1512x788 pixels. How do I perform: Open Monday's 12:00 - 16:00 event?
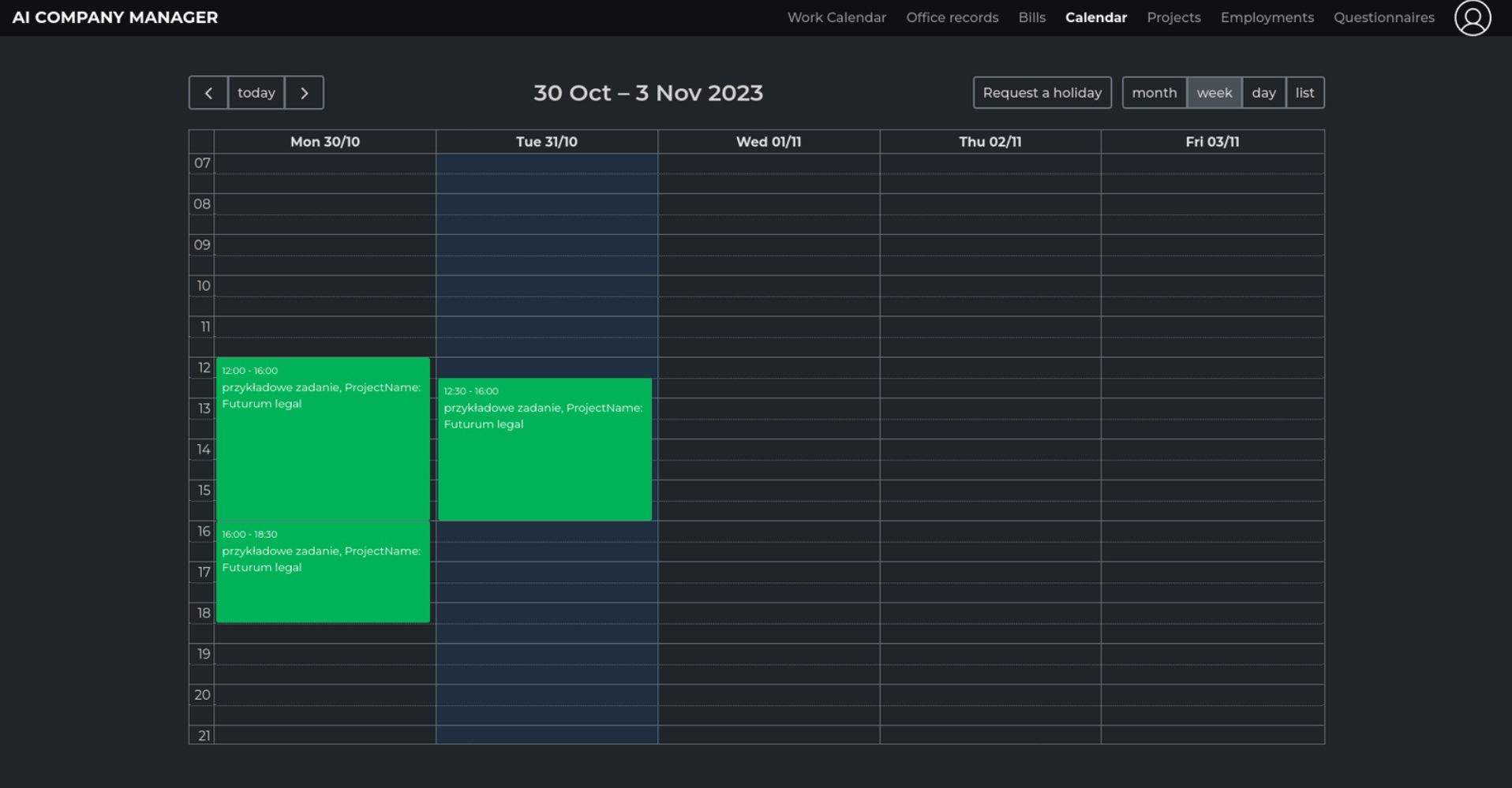[323, 439]
